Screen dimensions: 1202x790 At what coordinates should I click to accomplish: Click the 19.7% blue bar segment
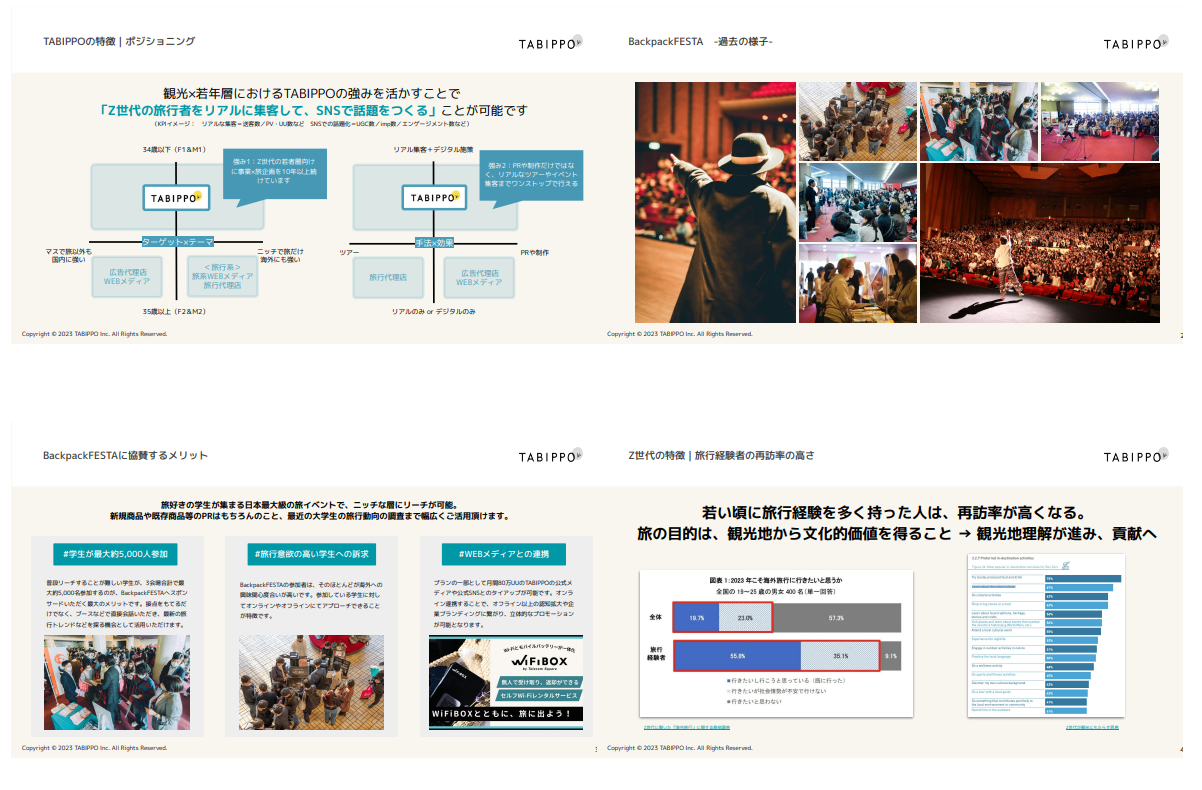point(696,618)
